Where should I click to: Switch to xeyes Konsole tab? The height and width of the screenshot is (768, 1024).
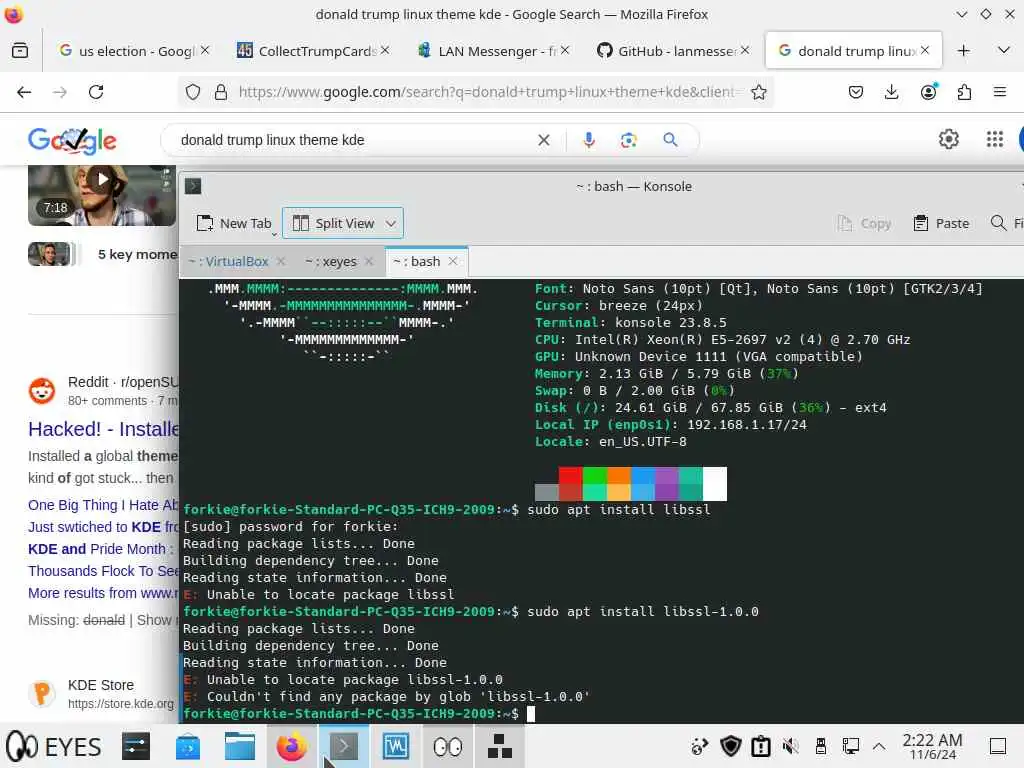coord(331,261)
